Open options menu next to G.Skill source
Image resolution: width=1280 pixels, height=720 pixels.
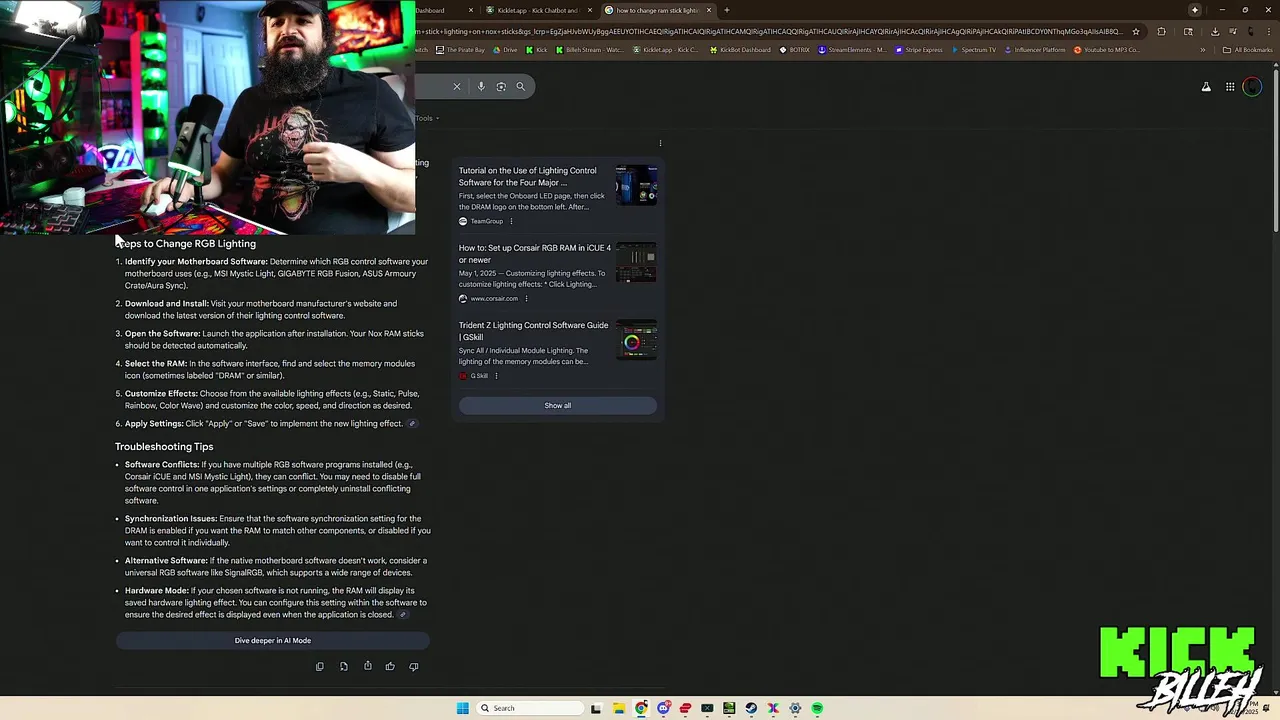coord(496,376)
